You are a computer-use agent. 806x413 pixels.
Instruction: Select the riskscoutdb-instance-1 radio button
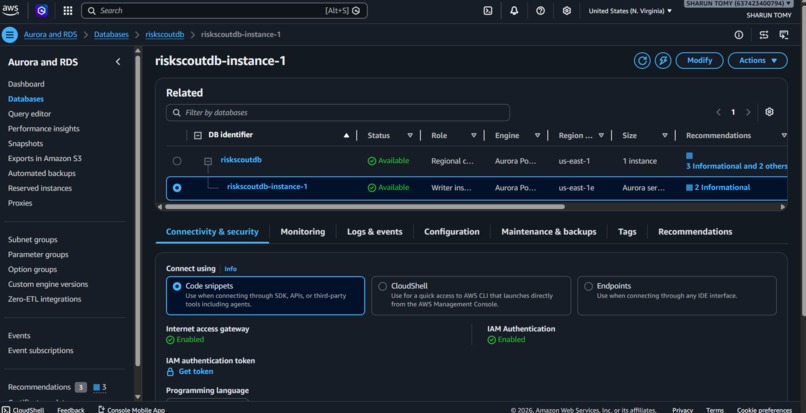(177, 188)
